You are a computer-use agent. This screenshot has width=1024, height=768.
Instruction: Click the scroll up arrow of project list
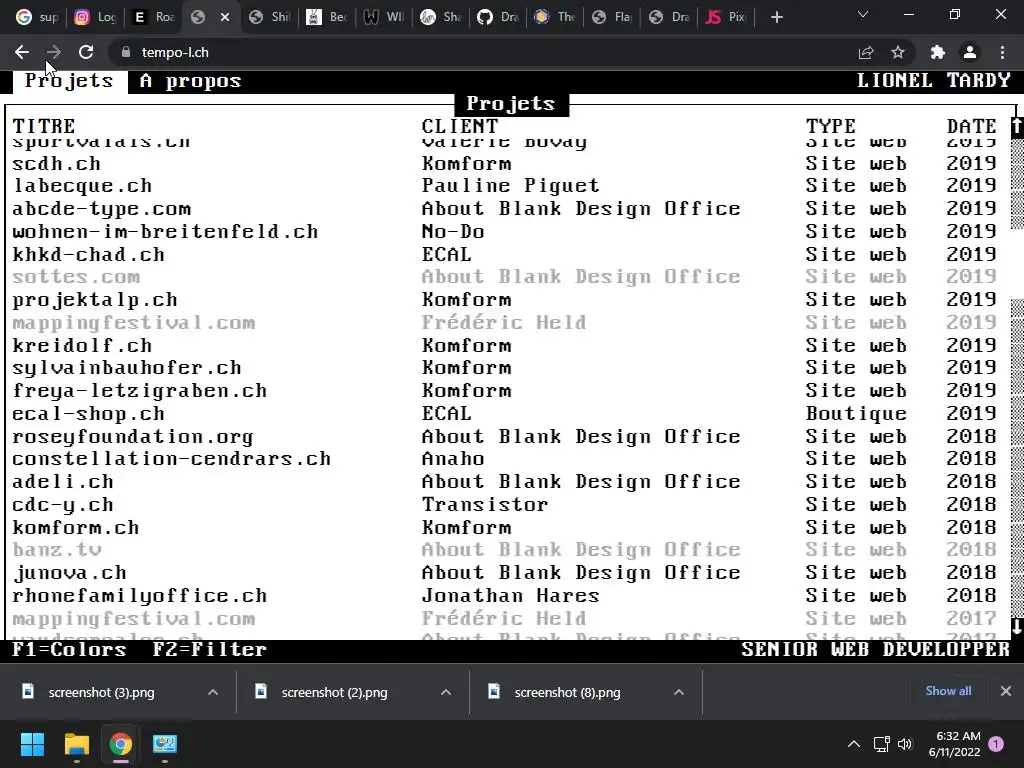[x=1017, y=126]
